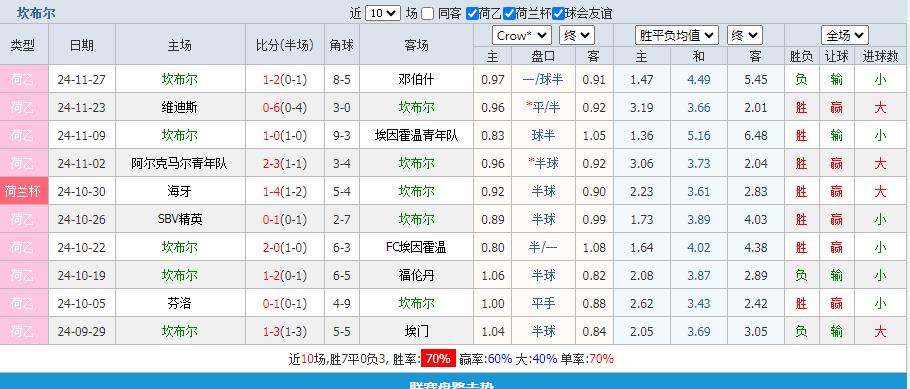Click the 角球 column header

(x=342, y=45)
